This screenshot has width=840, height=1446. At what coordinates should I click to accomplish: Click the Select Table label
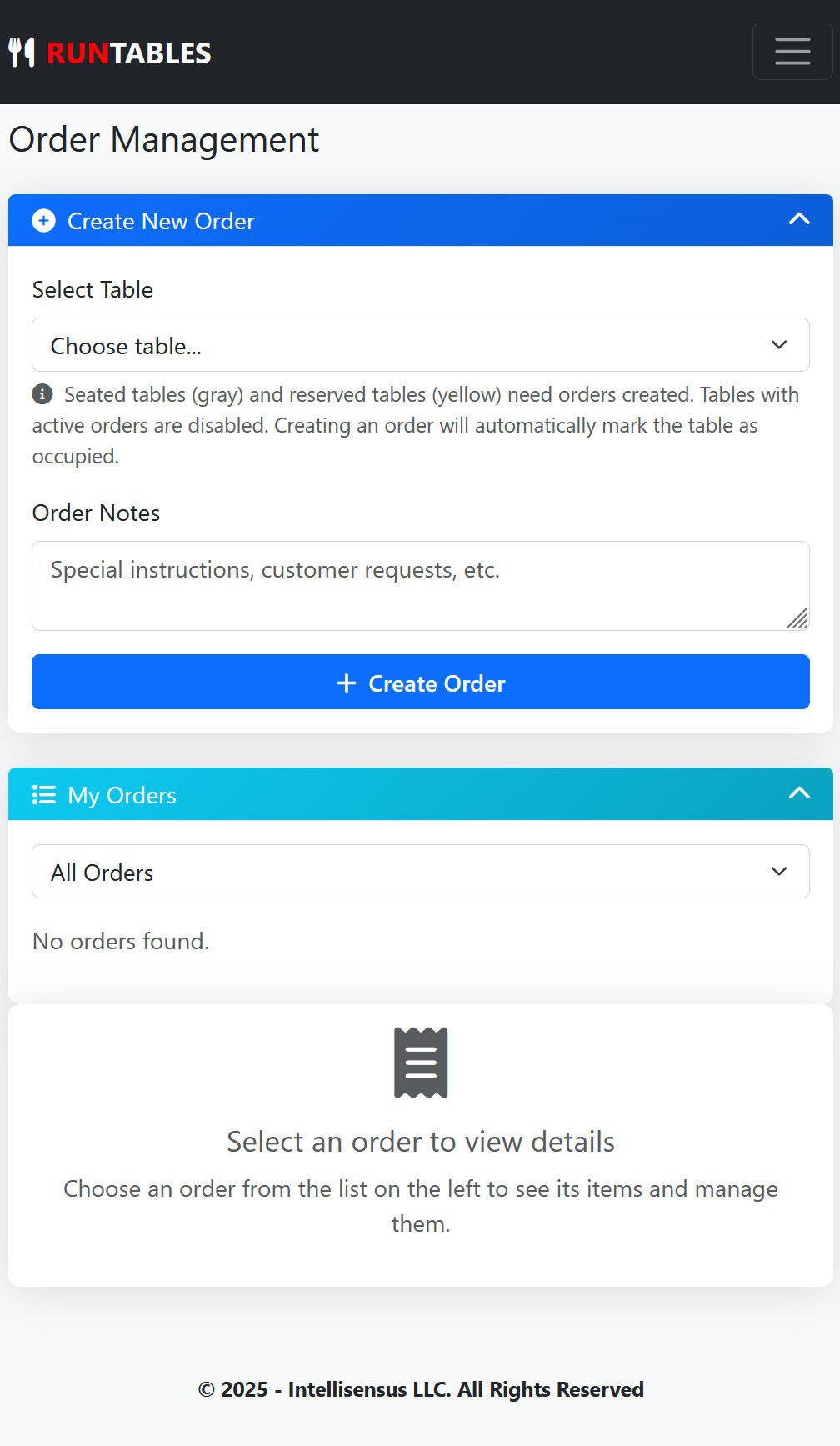pyautogui.click(x=92, y=289)
